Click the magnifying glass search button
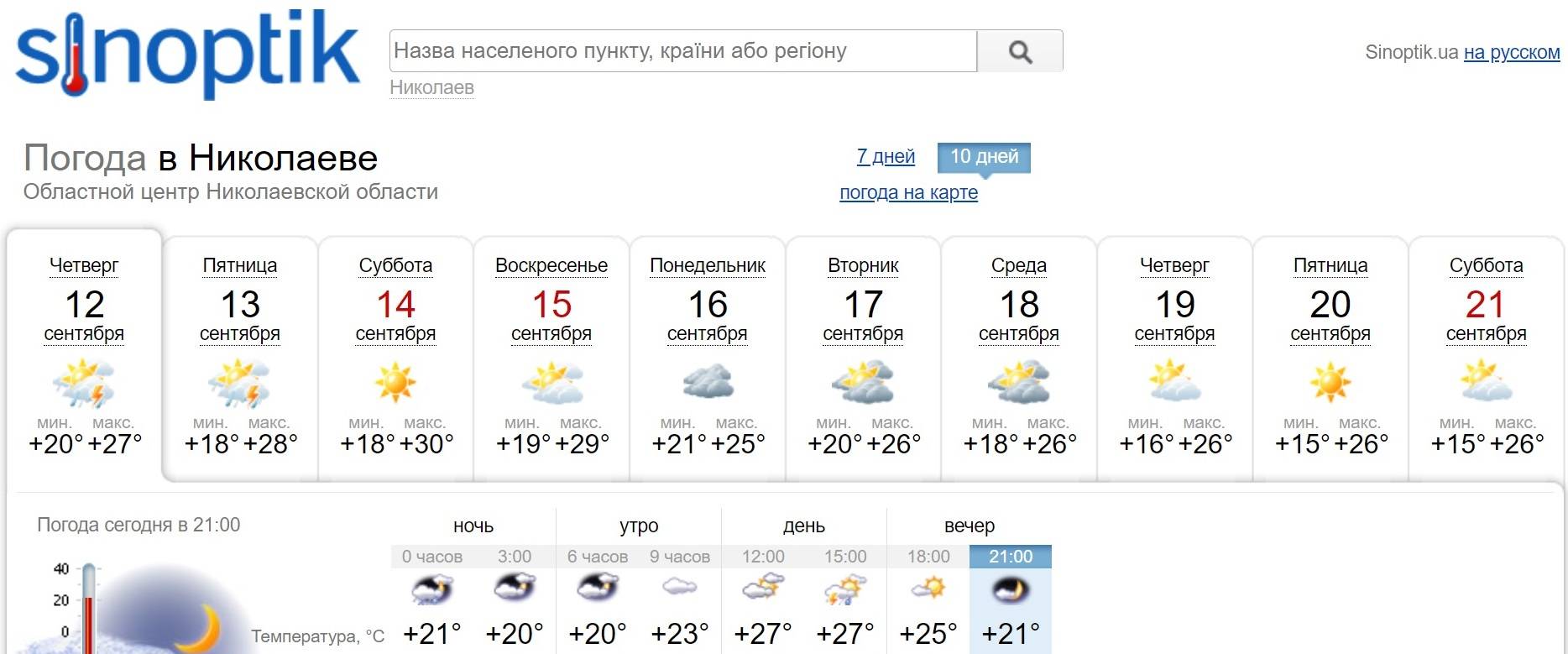Screen dimensions: 1568x654 (x=1020, y=51)
